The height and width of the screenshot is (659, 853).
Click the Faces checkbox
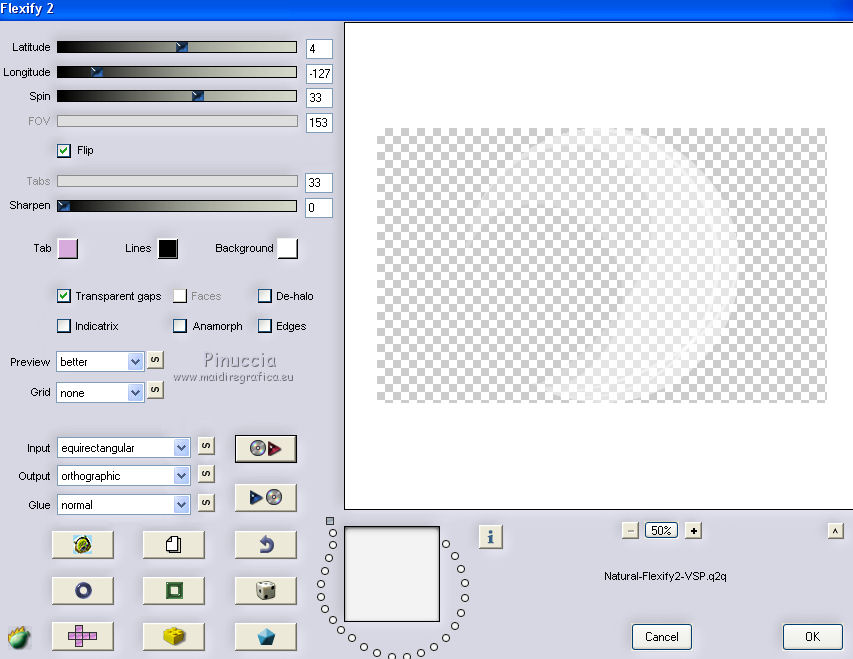[180, 296]
